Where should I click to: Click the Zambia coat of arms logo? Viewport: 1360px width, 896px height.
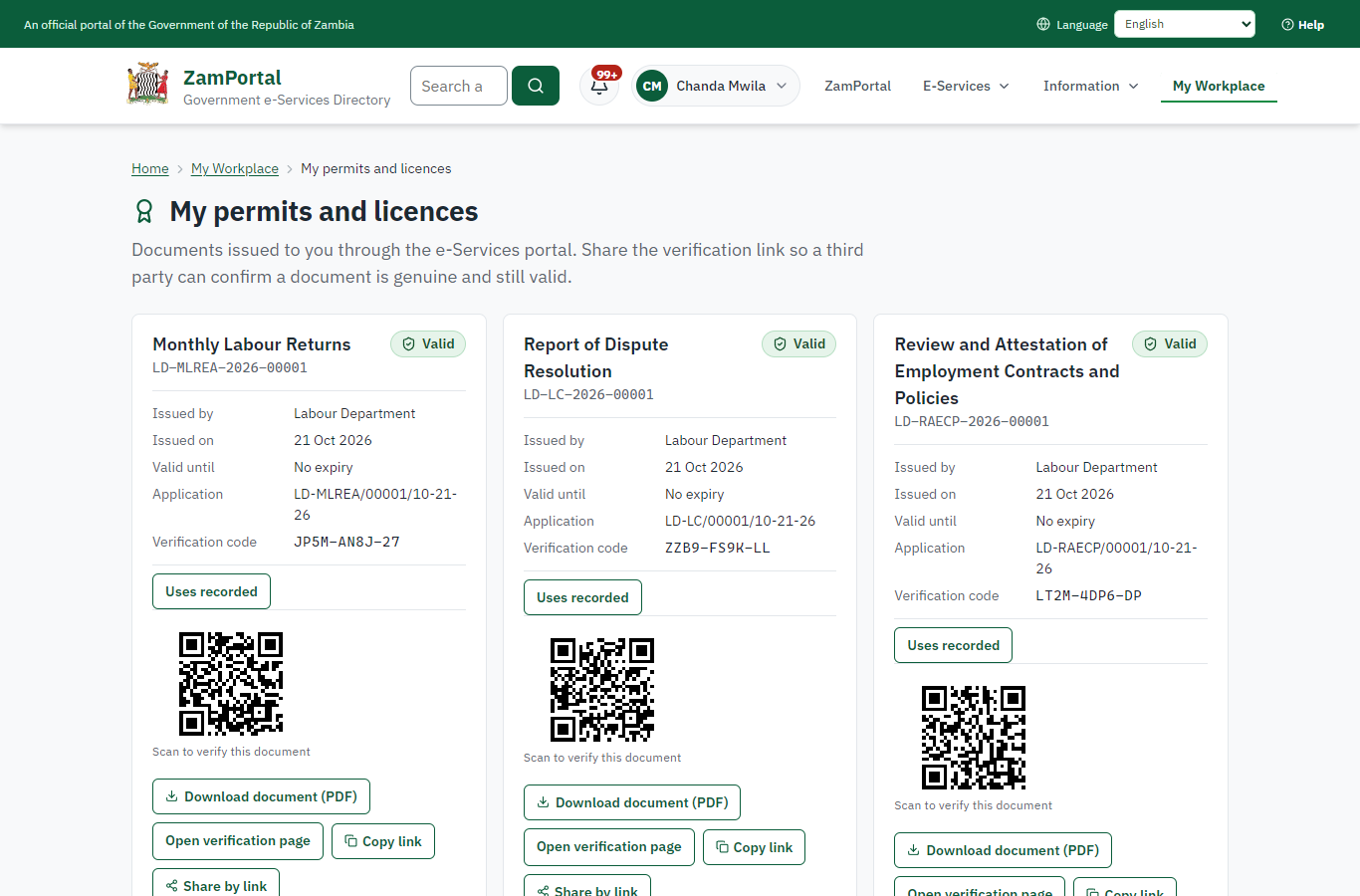point(147,85)
